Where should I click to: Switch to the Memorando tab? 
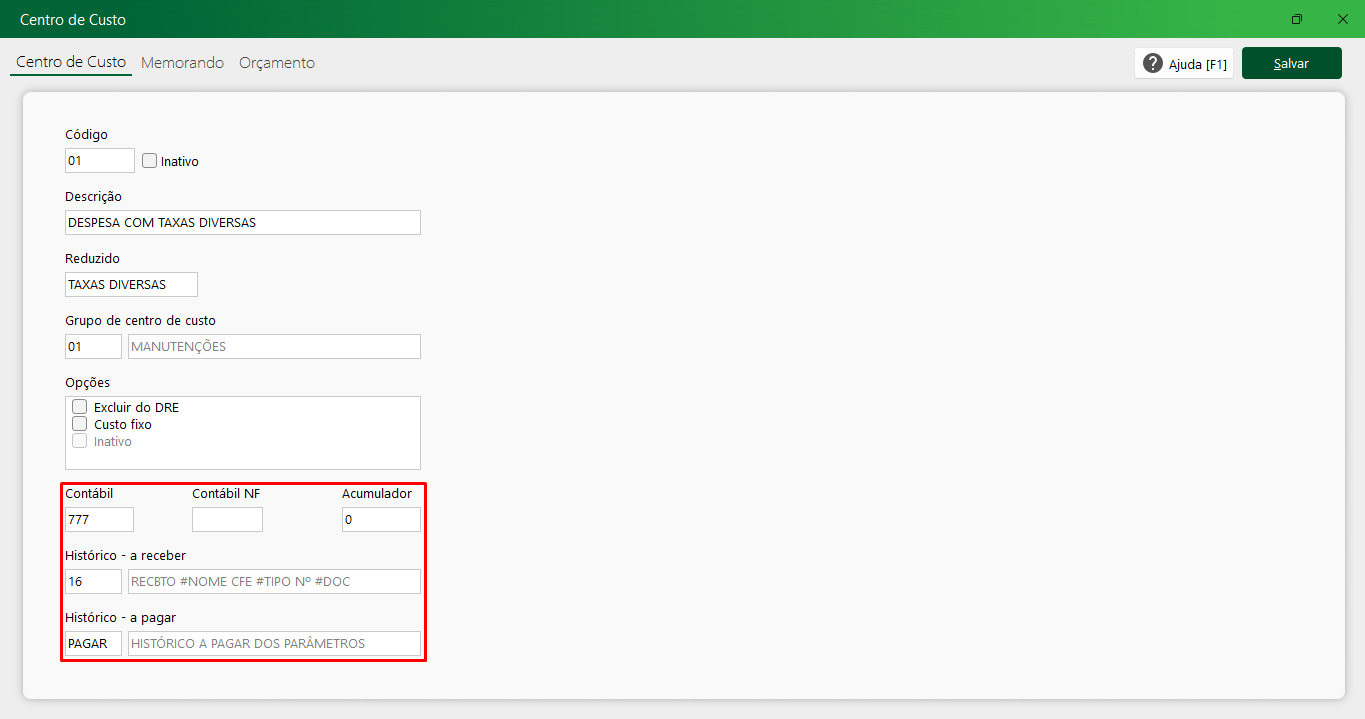coord(182,63)
